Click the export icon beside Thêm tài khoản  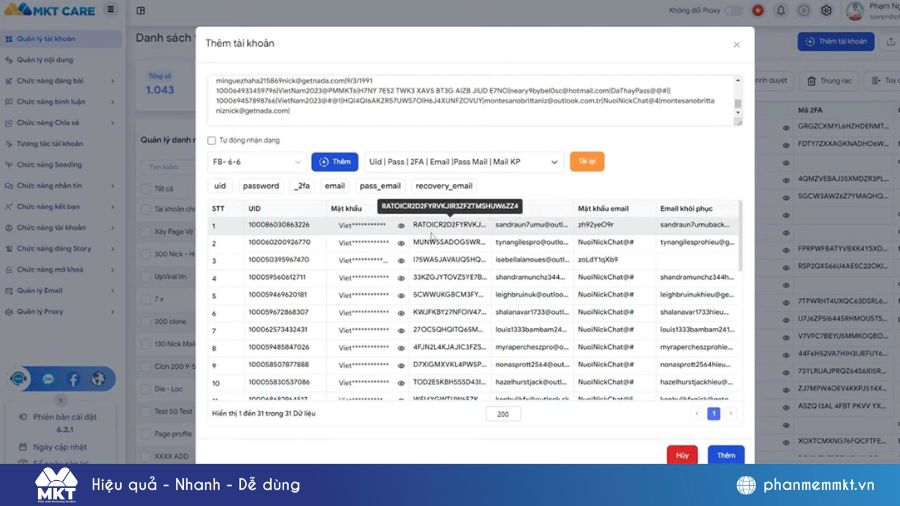[x=890, y=41]
